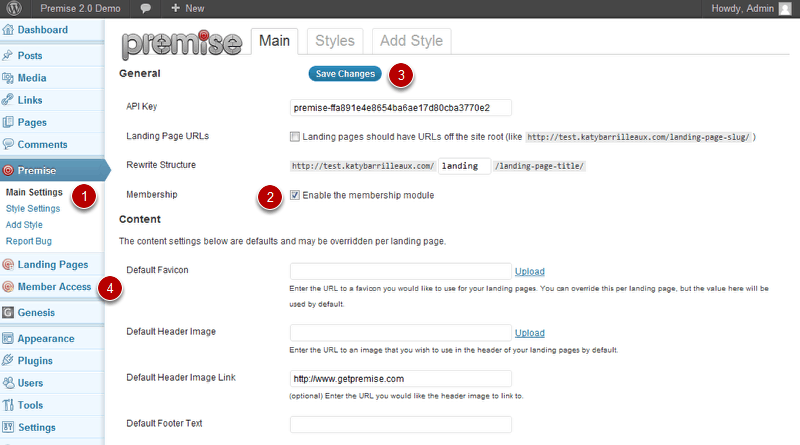Select the Premise menu label
The width and height of the screenshot is (800, 445).
click(37, 170)
